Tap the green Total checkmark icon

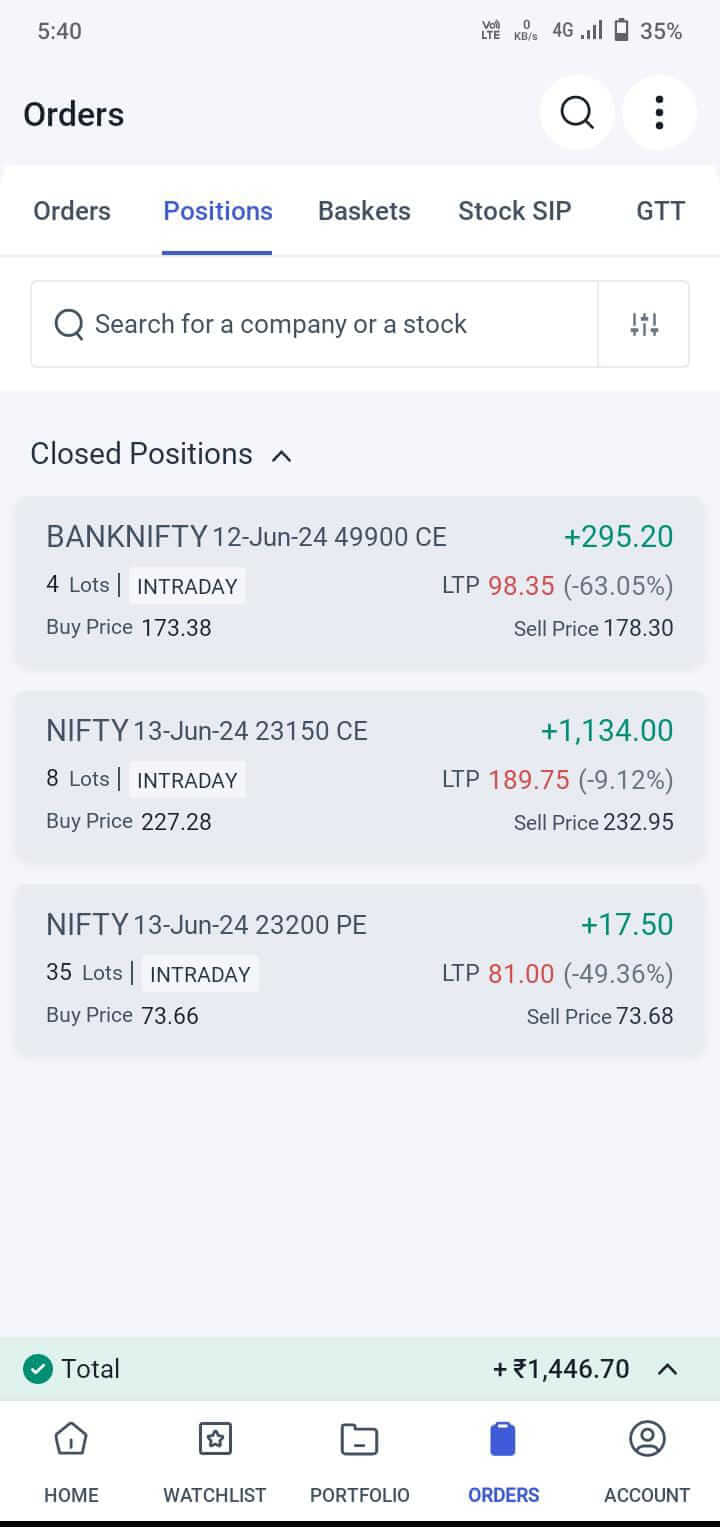(x=37, y=1369)
